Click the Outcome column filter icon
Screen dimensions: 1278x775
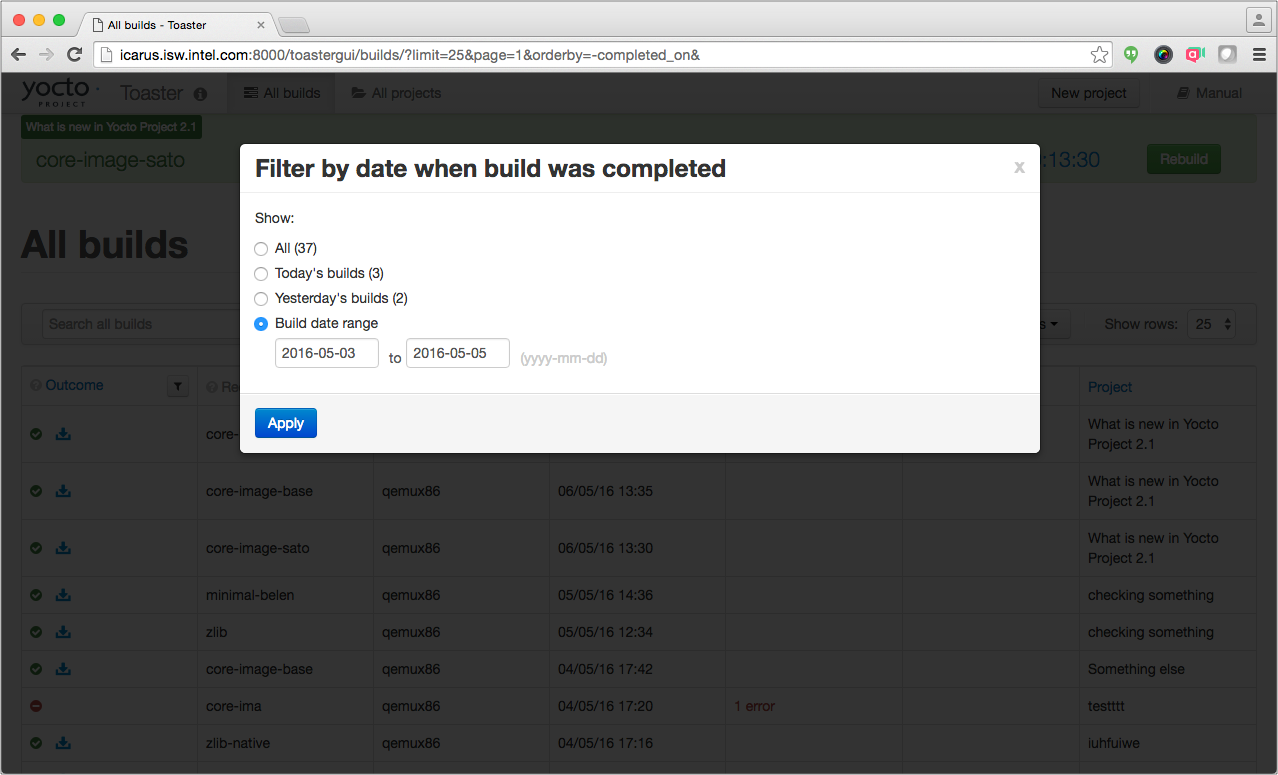point(178,386)
